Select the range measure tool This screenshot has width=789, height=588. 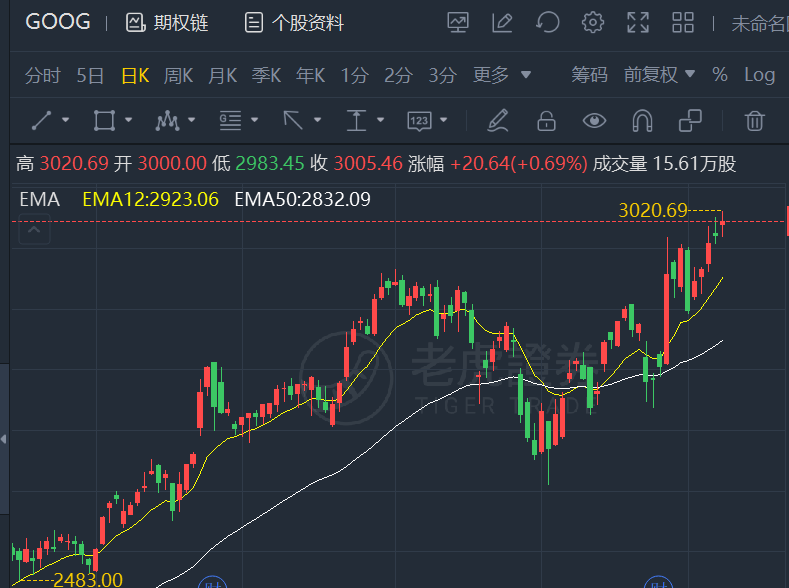[356, 121]
